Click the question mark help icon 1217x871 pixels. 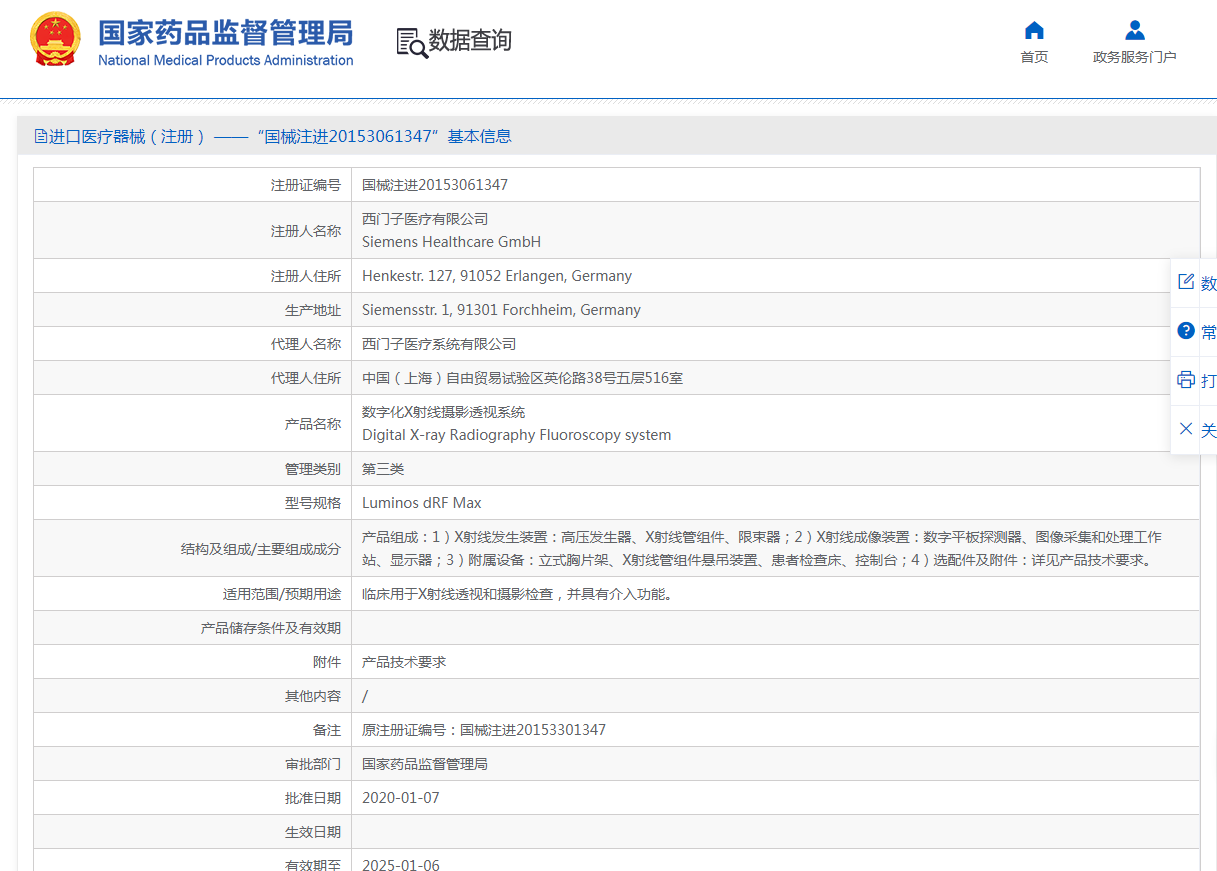point(1186,331)
